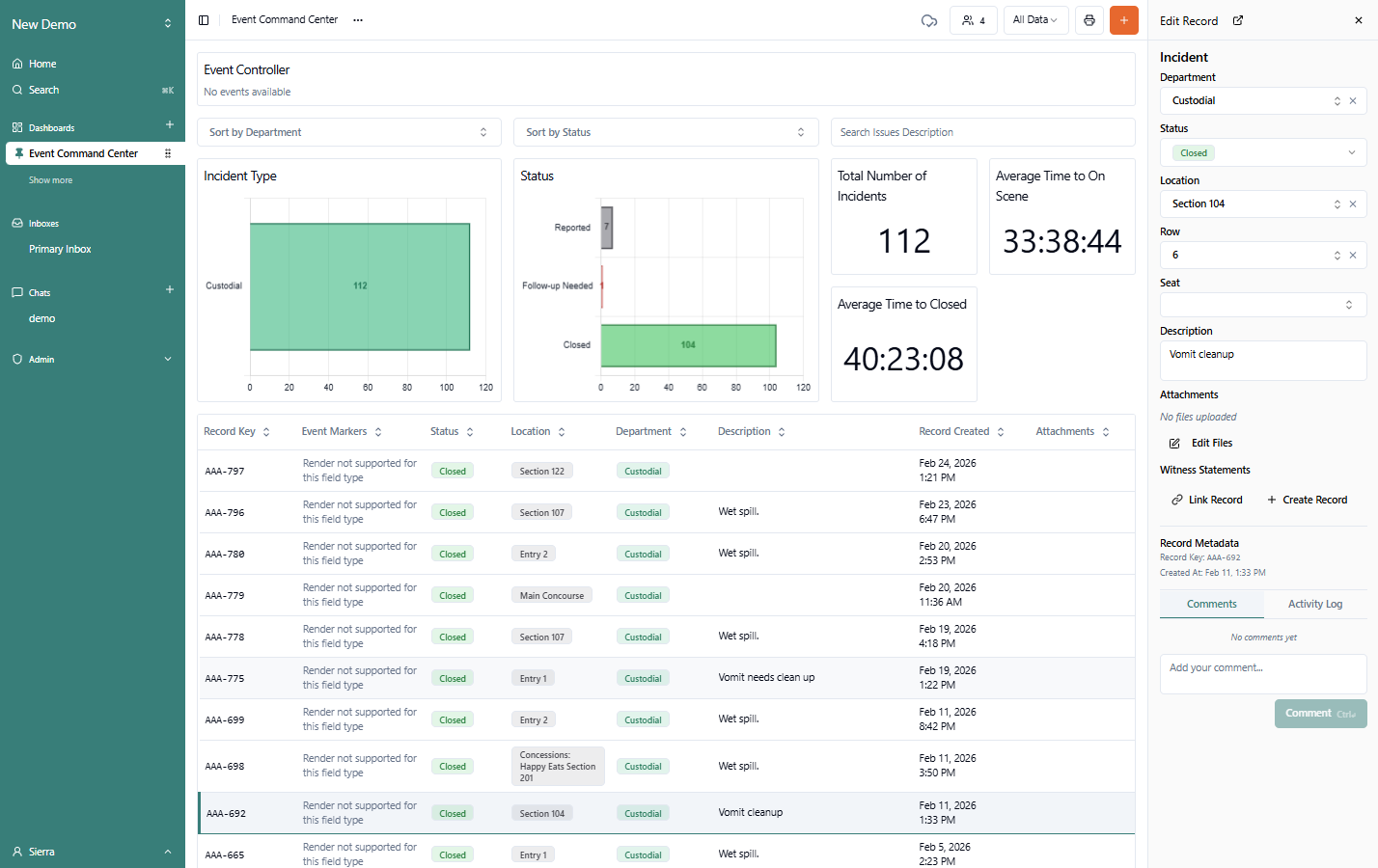This screenshot has height=868, width=1378.
Task: Click the green Closed bar in Status chart
Action: pyautogui.click(x=688, y=345)
